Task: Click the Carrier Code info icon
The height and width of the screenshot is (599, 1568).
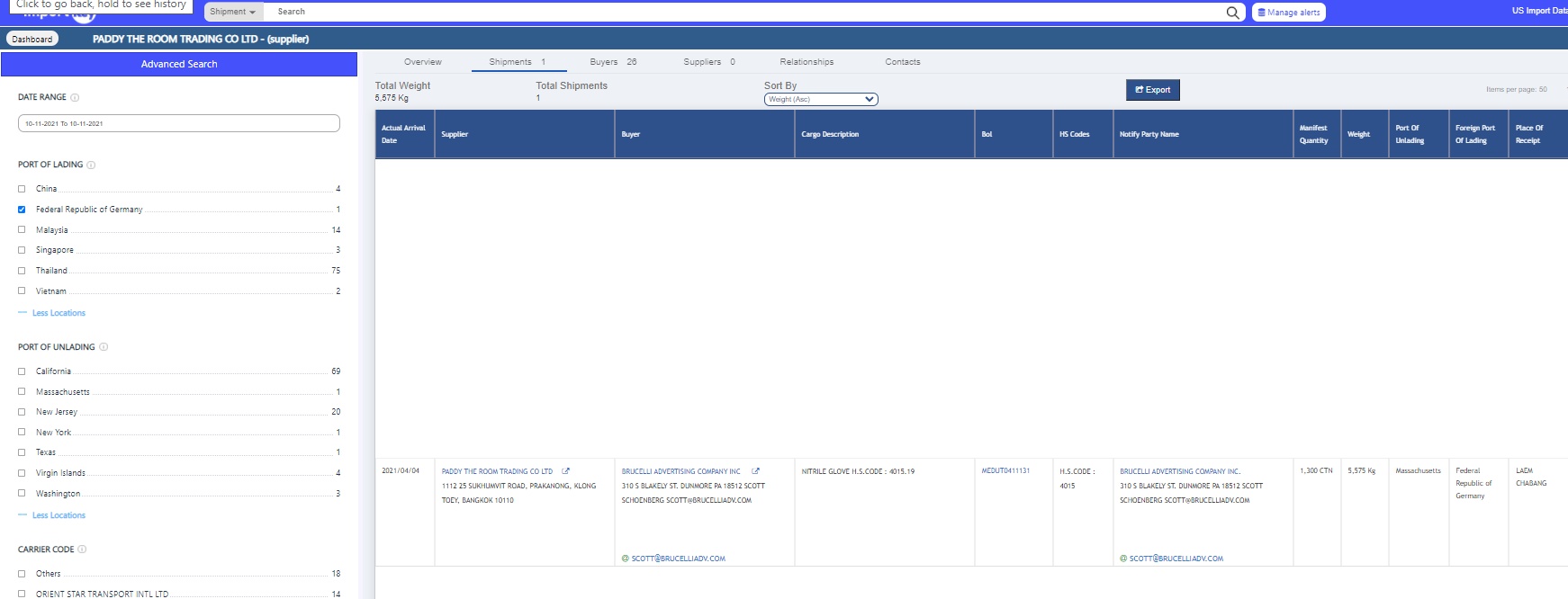Action: (x=82, y=550)
